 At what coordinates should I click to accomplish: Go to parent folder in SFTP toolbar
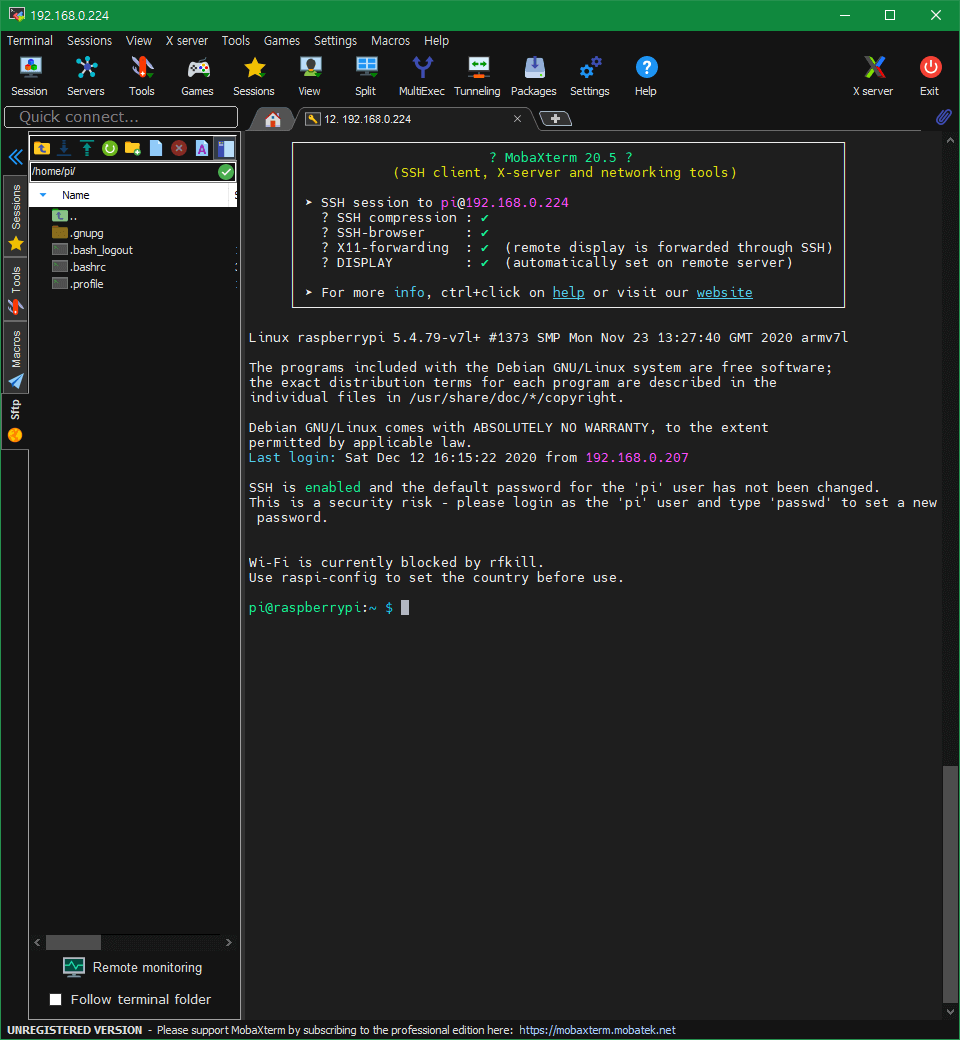pos(42,148)
